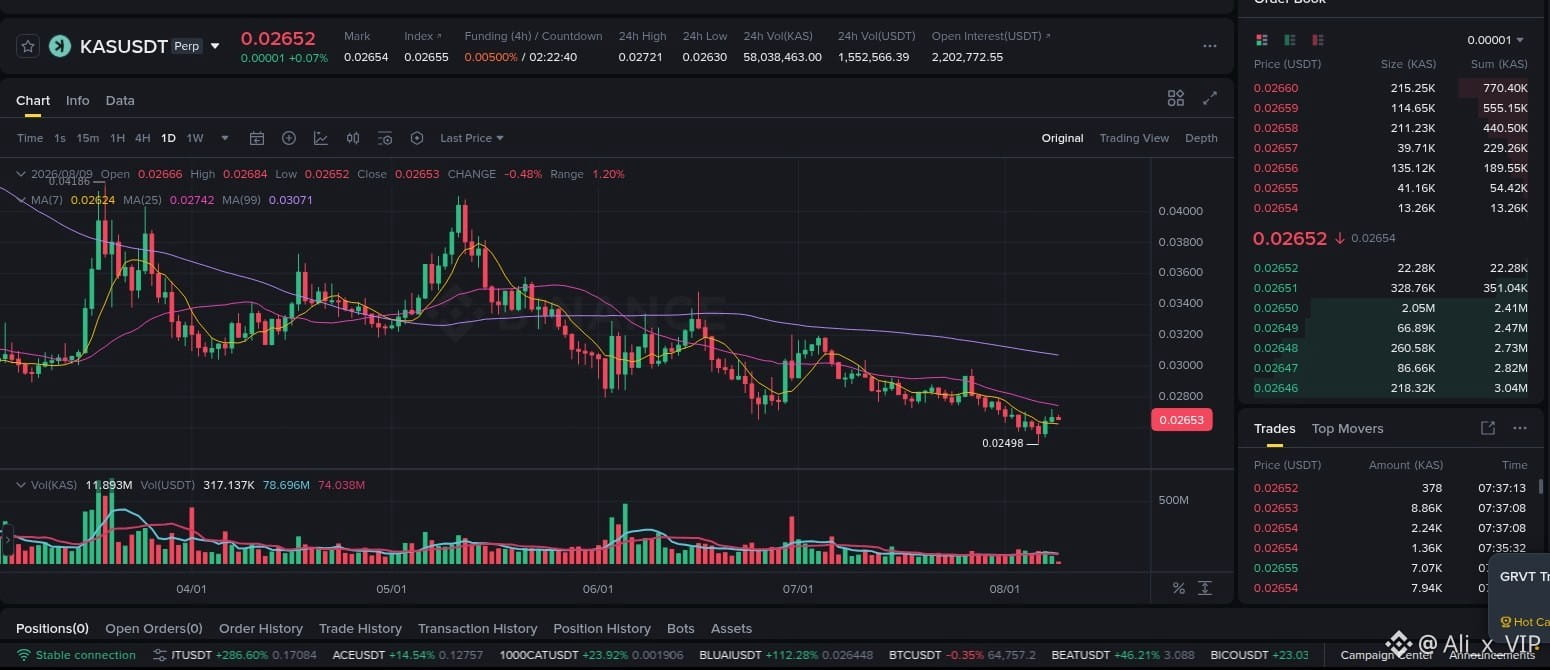The width and height of the screenshot is (1550, 670).
Task: Show asks-only order book view
Action: pos(1318,40)
